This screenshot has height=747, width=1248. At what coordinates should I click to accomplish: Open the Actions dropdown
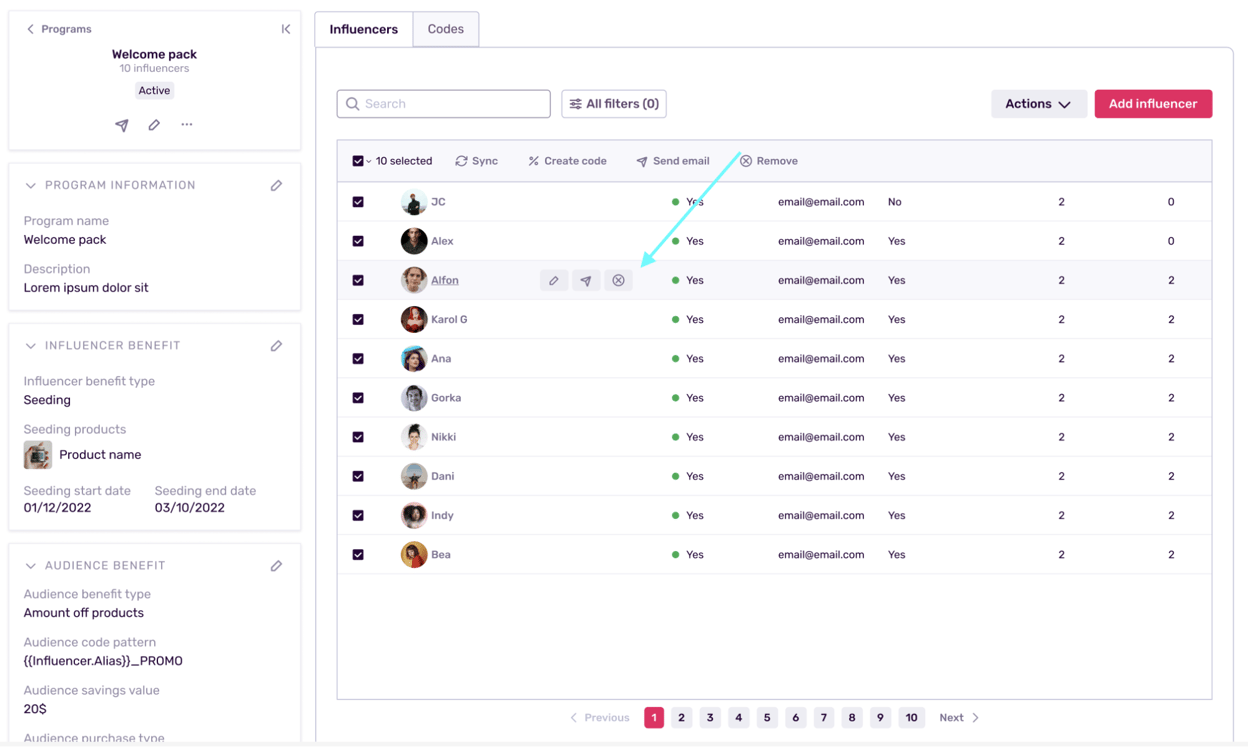point(1039,103)
